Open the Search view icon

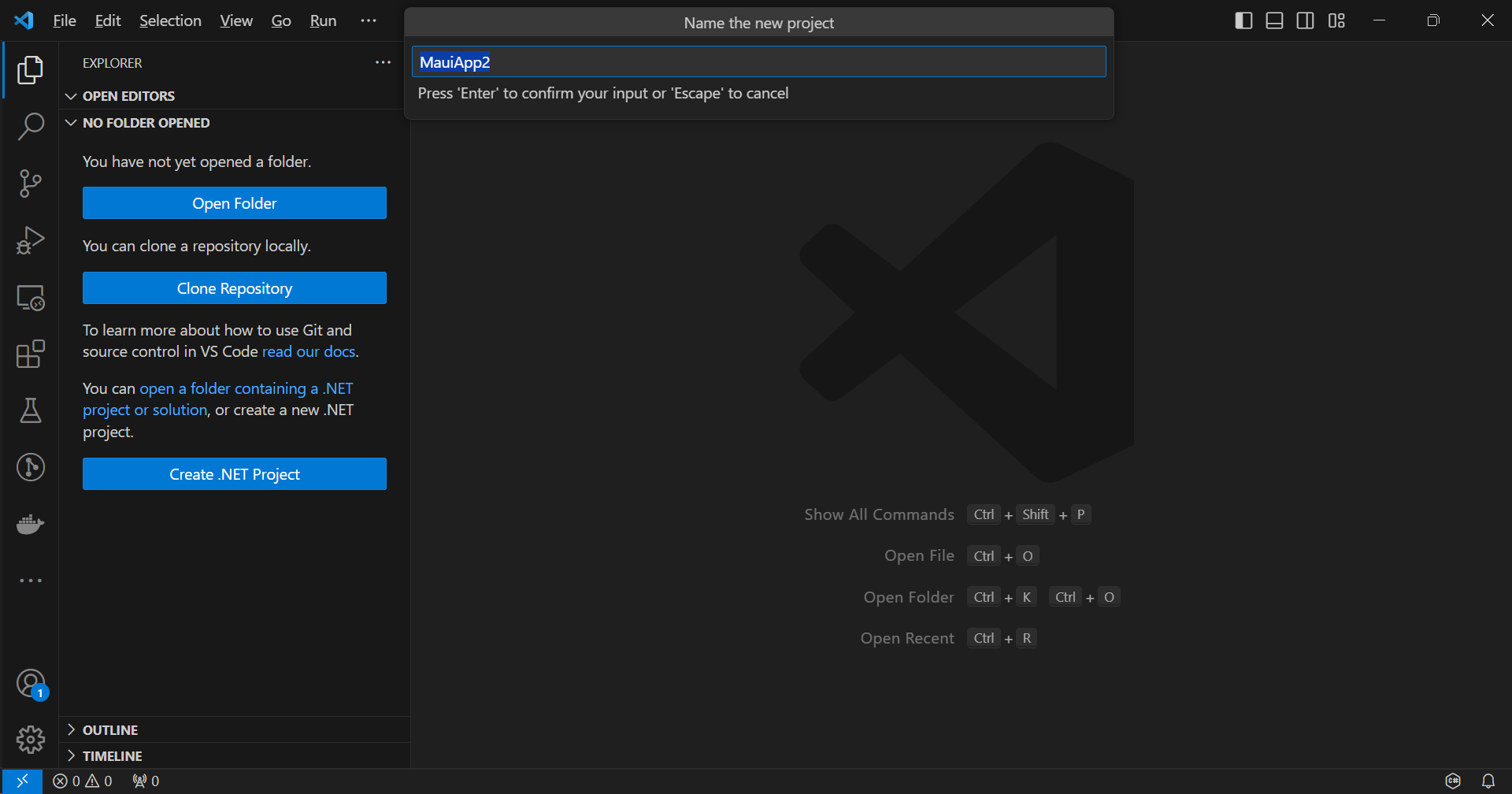(x=30, y=126)
